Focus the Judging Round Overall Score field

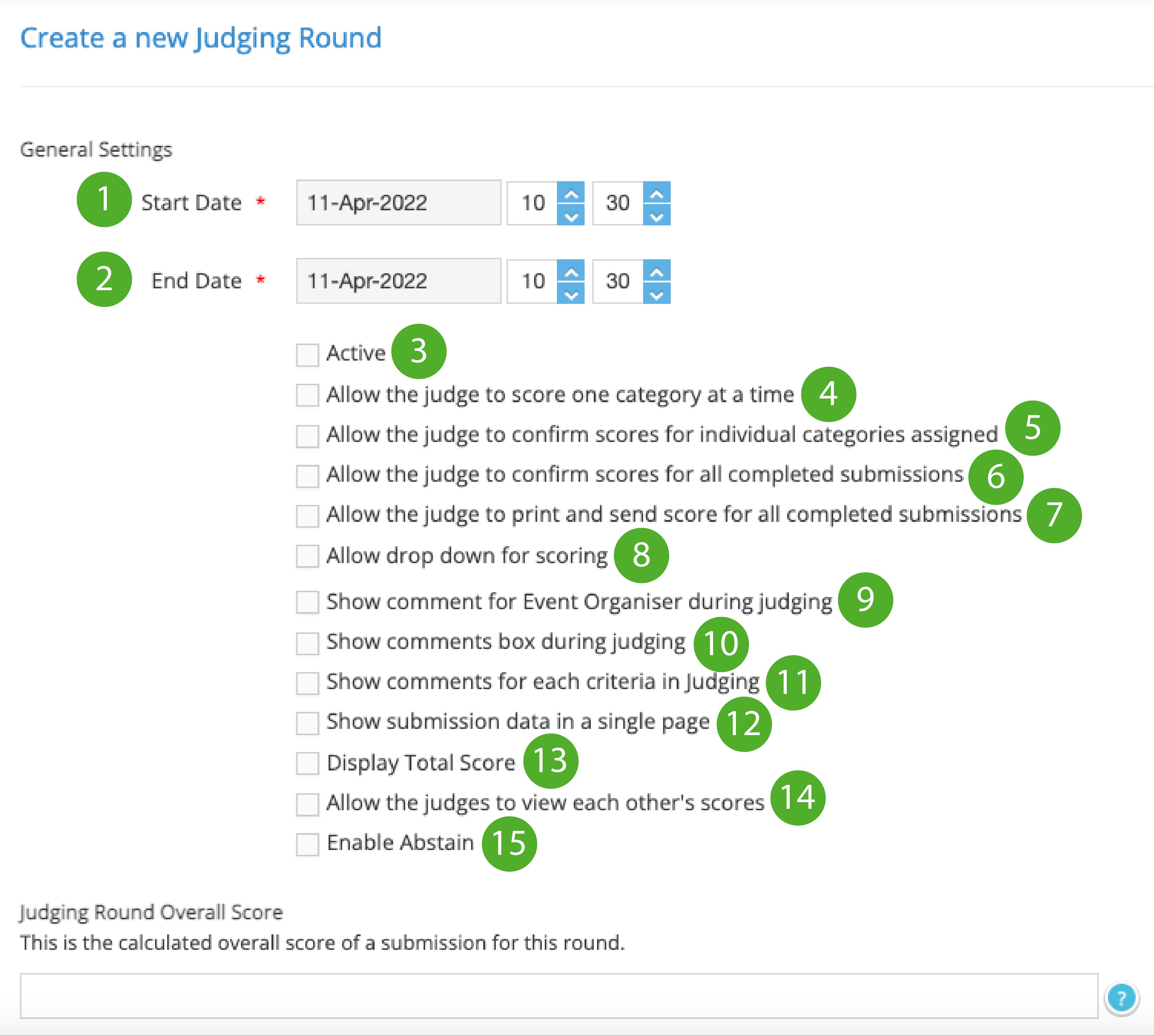559,995
